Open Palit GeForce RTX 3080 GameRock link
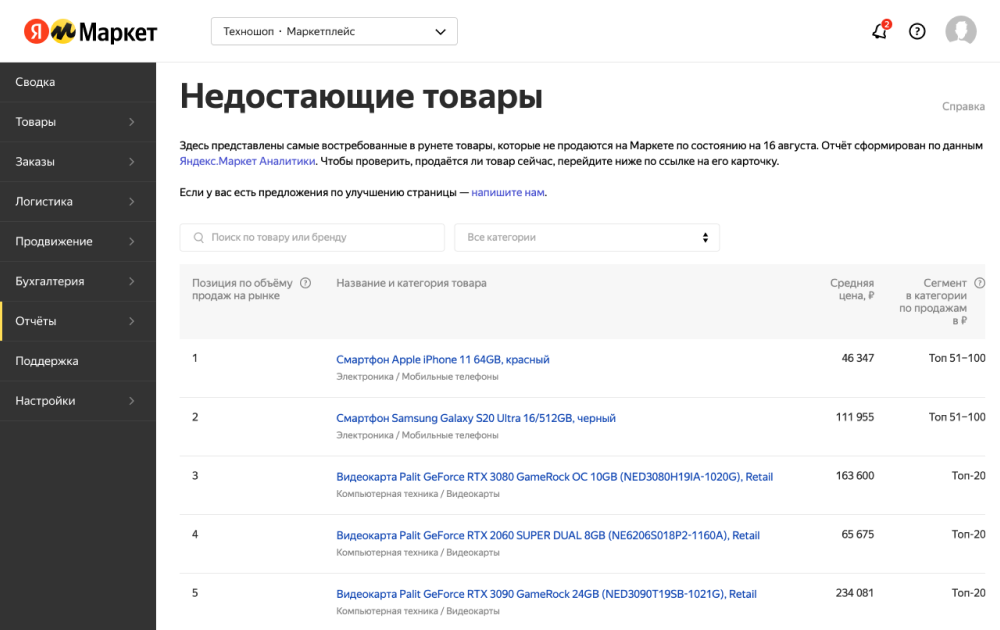This screenshot has width=1000, height=630. click(x=554, y=477)
